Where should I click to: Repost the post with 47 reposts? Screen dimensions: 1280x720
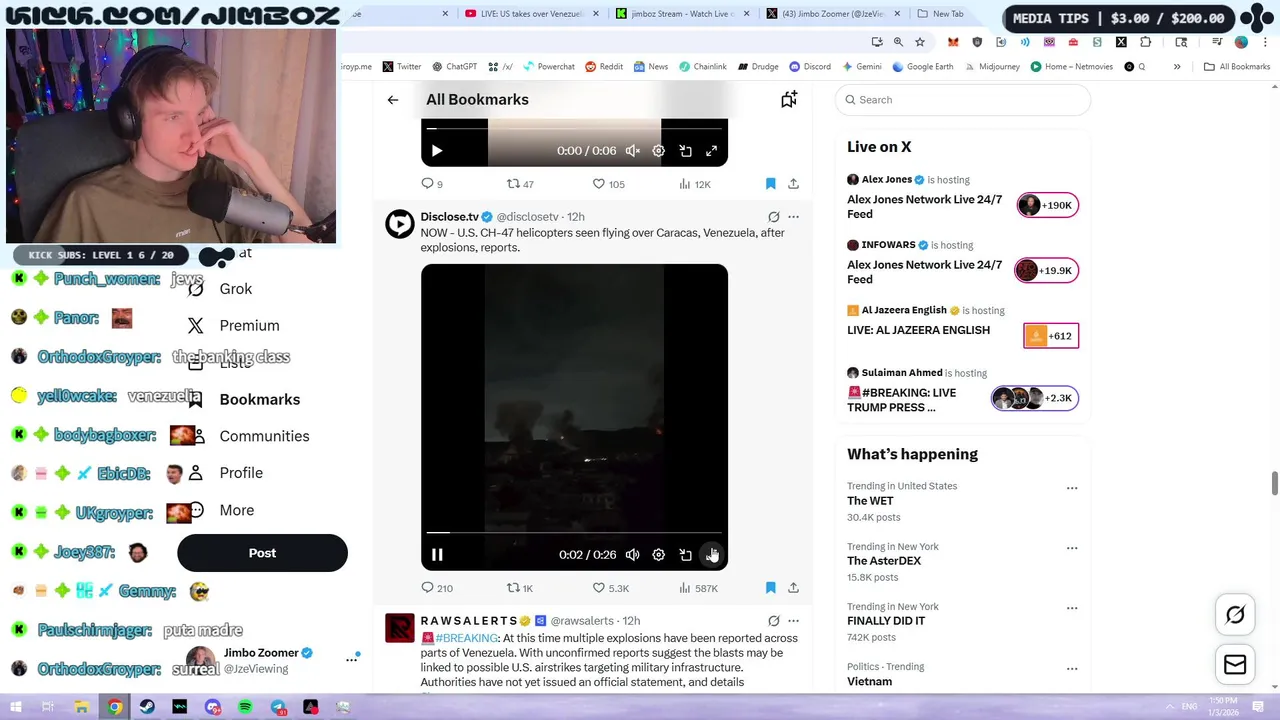point(520,184)
